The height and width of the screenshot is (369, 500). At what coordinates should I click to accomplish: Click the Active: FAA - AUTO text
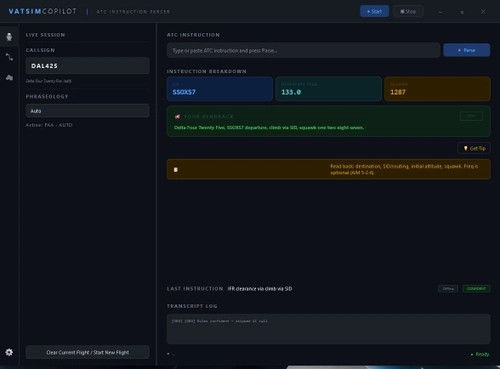coord(49,125)
